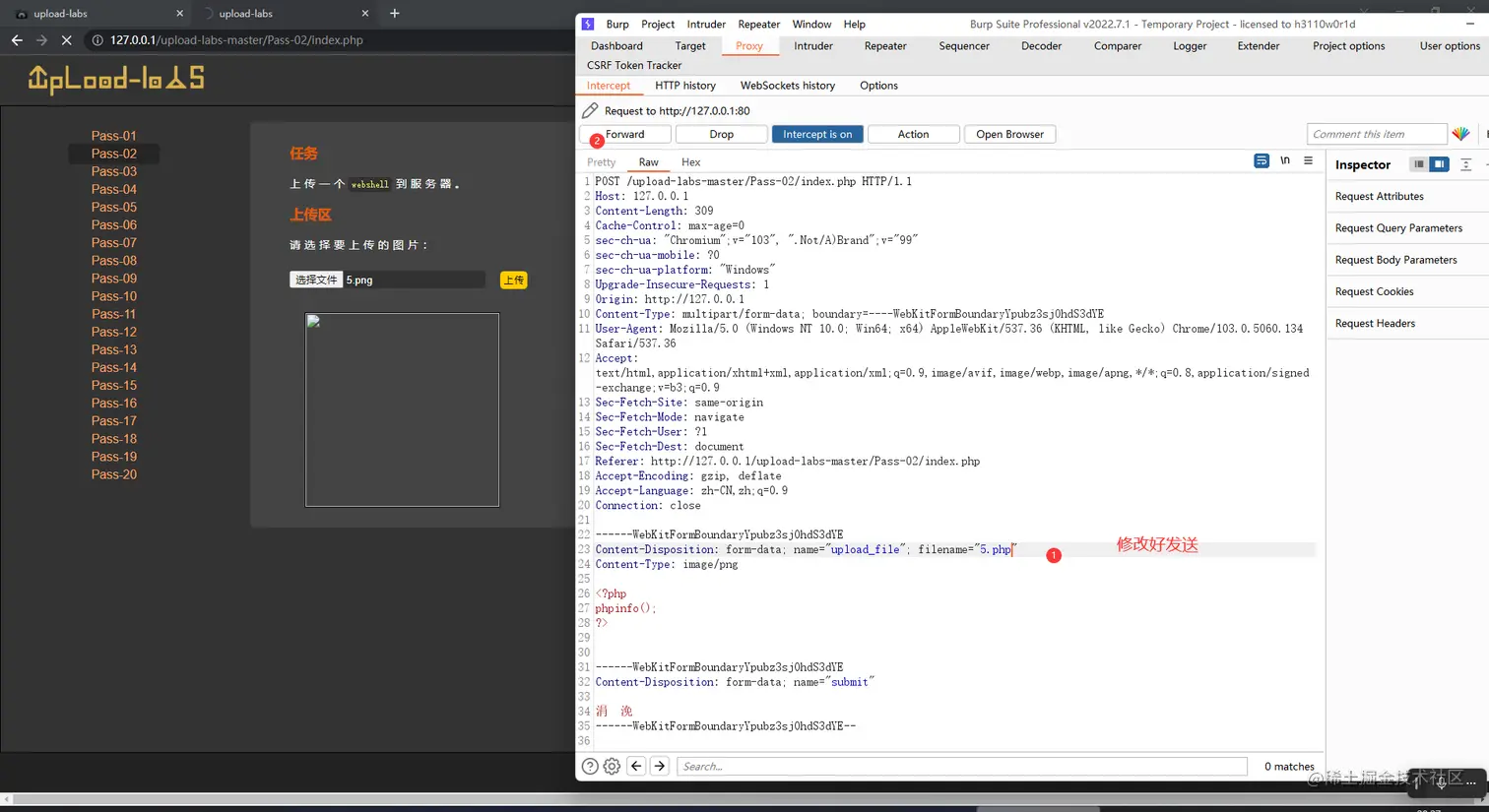This screenshot has width=1489, height=812.
Task: Switch to the Sequencer tab
Action: pyautogui.click(x=964, y=45)
